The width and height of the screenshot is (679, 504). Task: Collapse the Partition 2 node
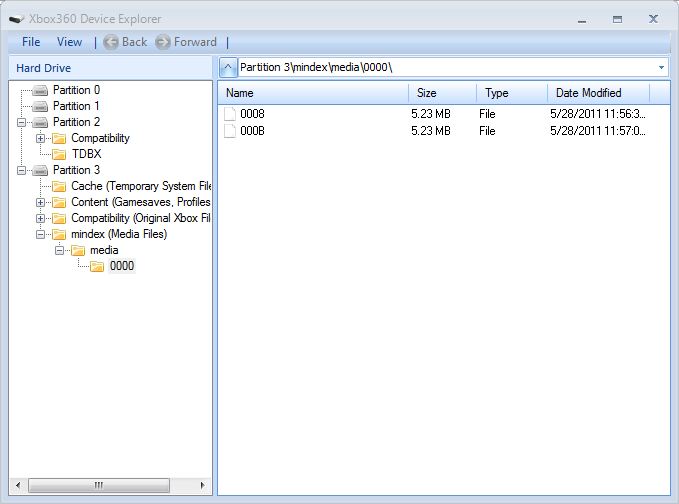pyautogui.click(x=21, y=123)
